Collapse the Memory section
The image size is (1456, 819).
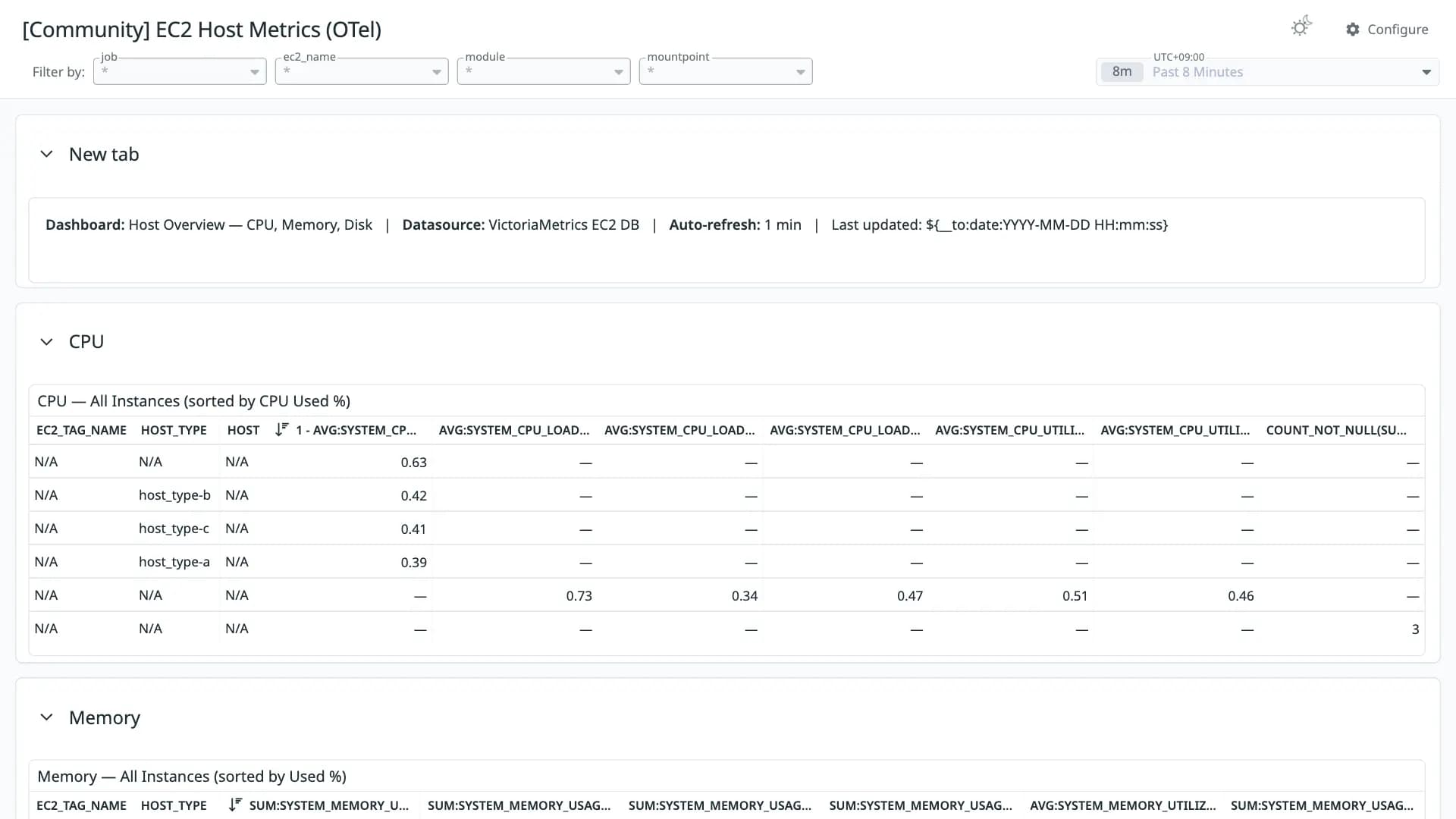click(46, 717)
